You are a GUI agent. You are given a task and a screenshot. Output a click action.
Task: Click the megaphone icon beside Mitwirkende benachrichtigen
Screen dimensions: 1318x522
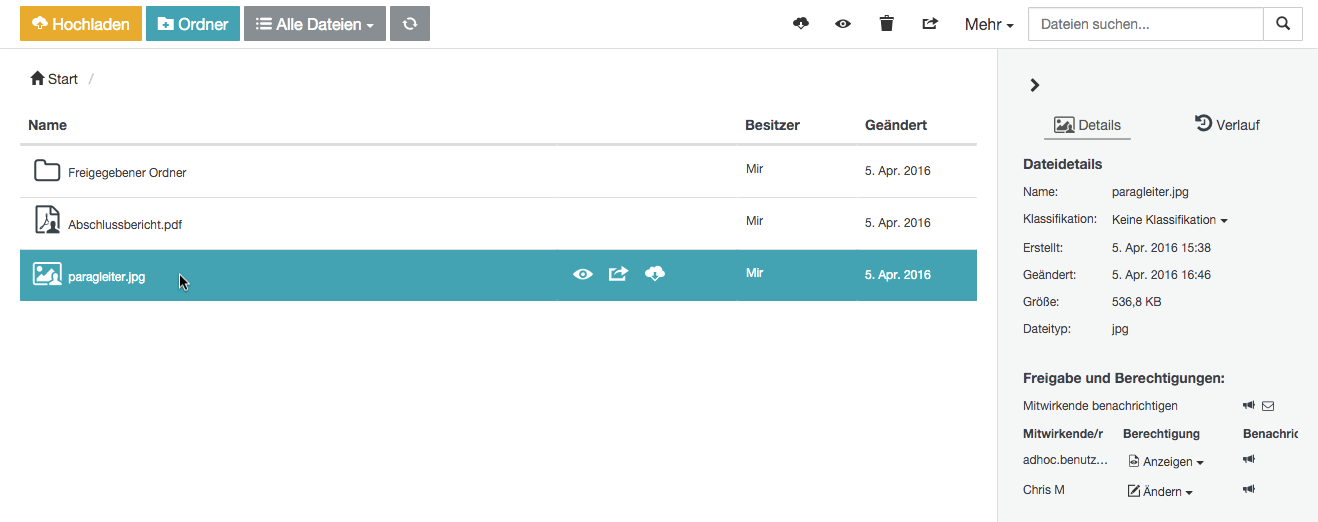click(x=1248, y=405)
